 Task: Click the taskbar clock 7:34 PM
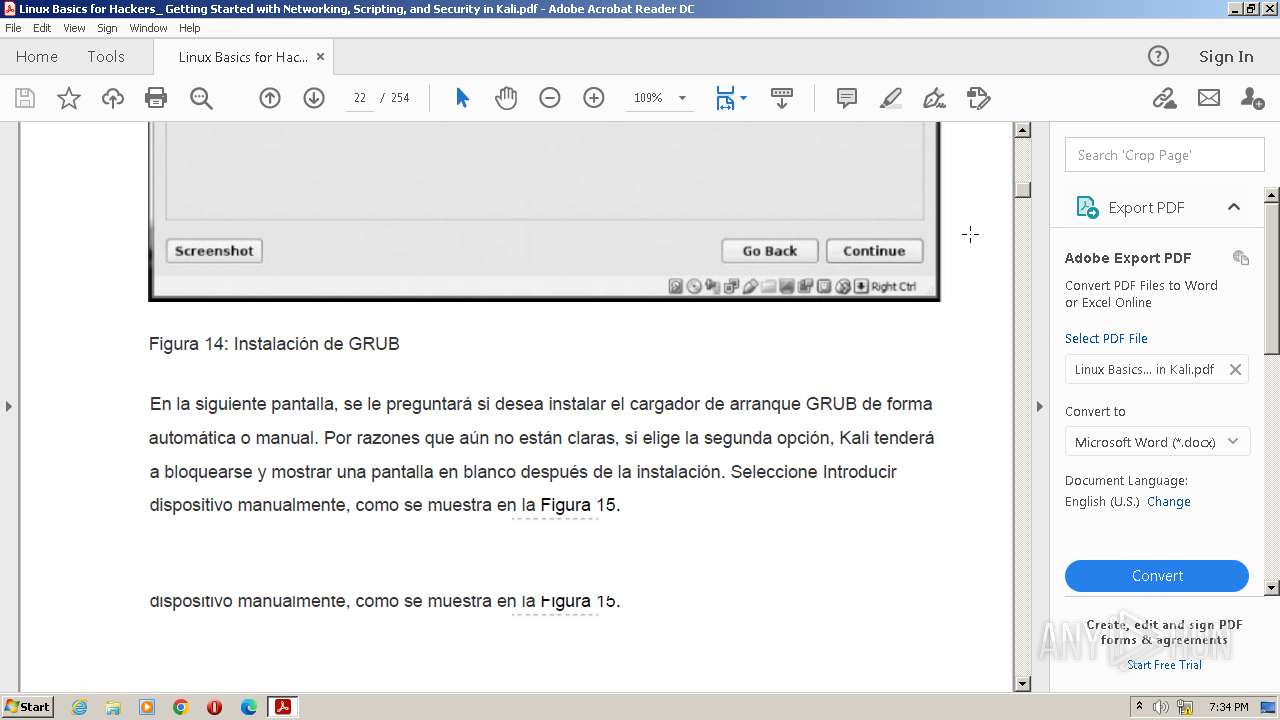coord(1229,707)
